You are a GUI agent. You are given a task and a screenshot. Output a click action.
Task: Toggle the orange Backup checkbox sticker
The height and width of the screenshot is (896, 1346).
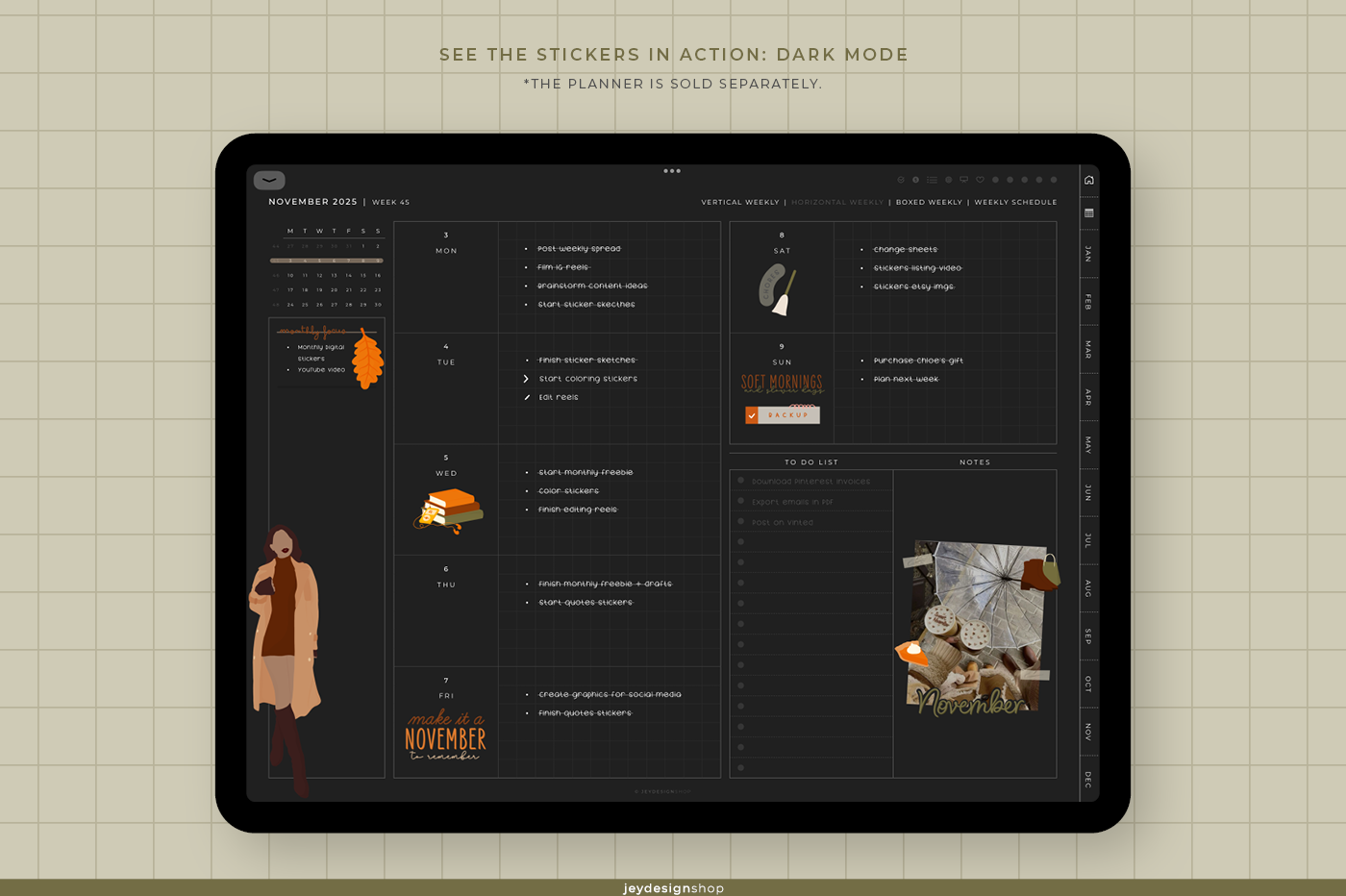click(752, 415)
